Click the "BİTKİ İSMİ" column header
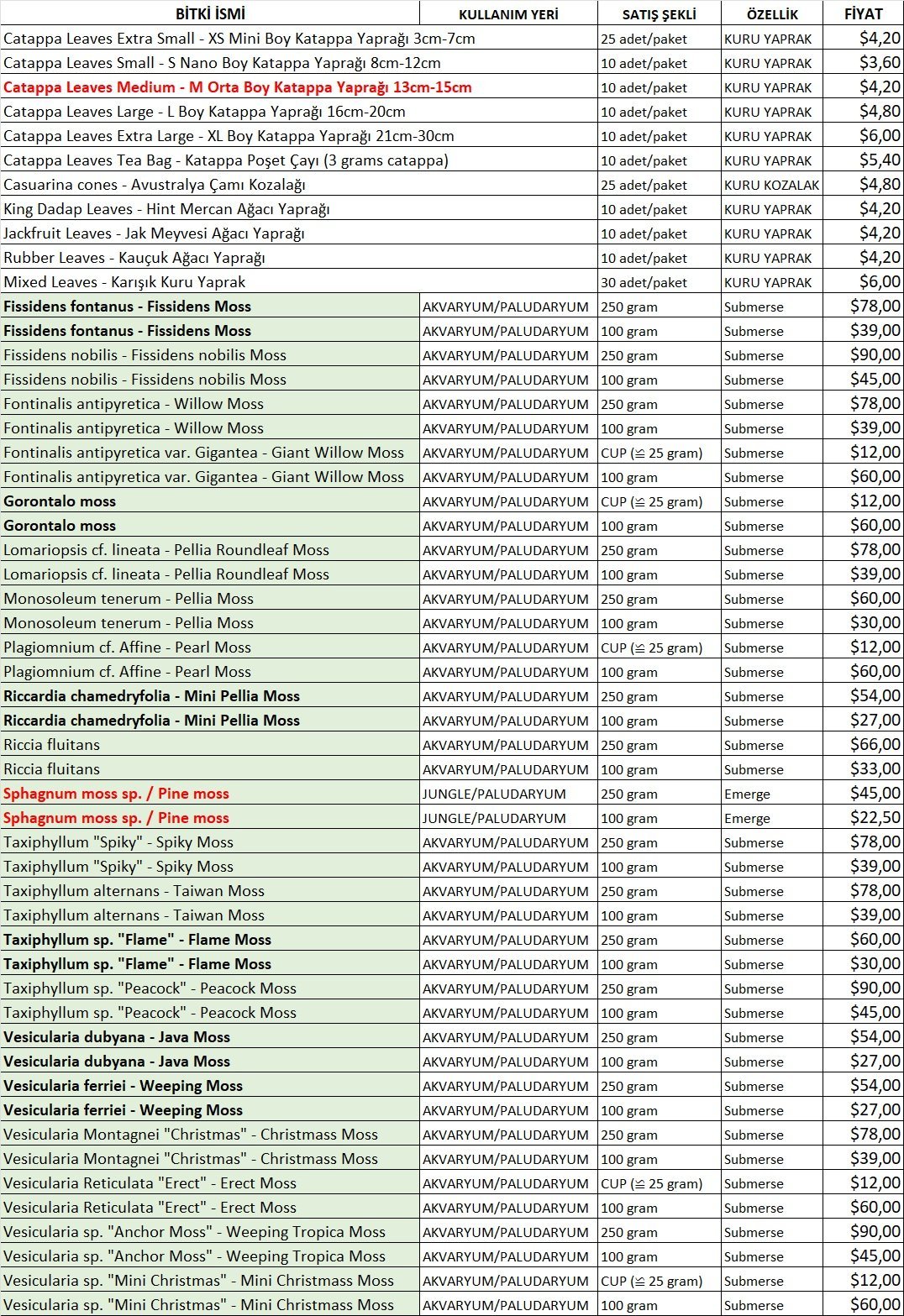Image resolution: width=904 pixels, height=1316 pixels. [210, 13]
